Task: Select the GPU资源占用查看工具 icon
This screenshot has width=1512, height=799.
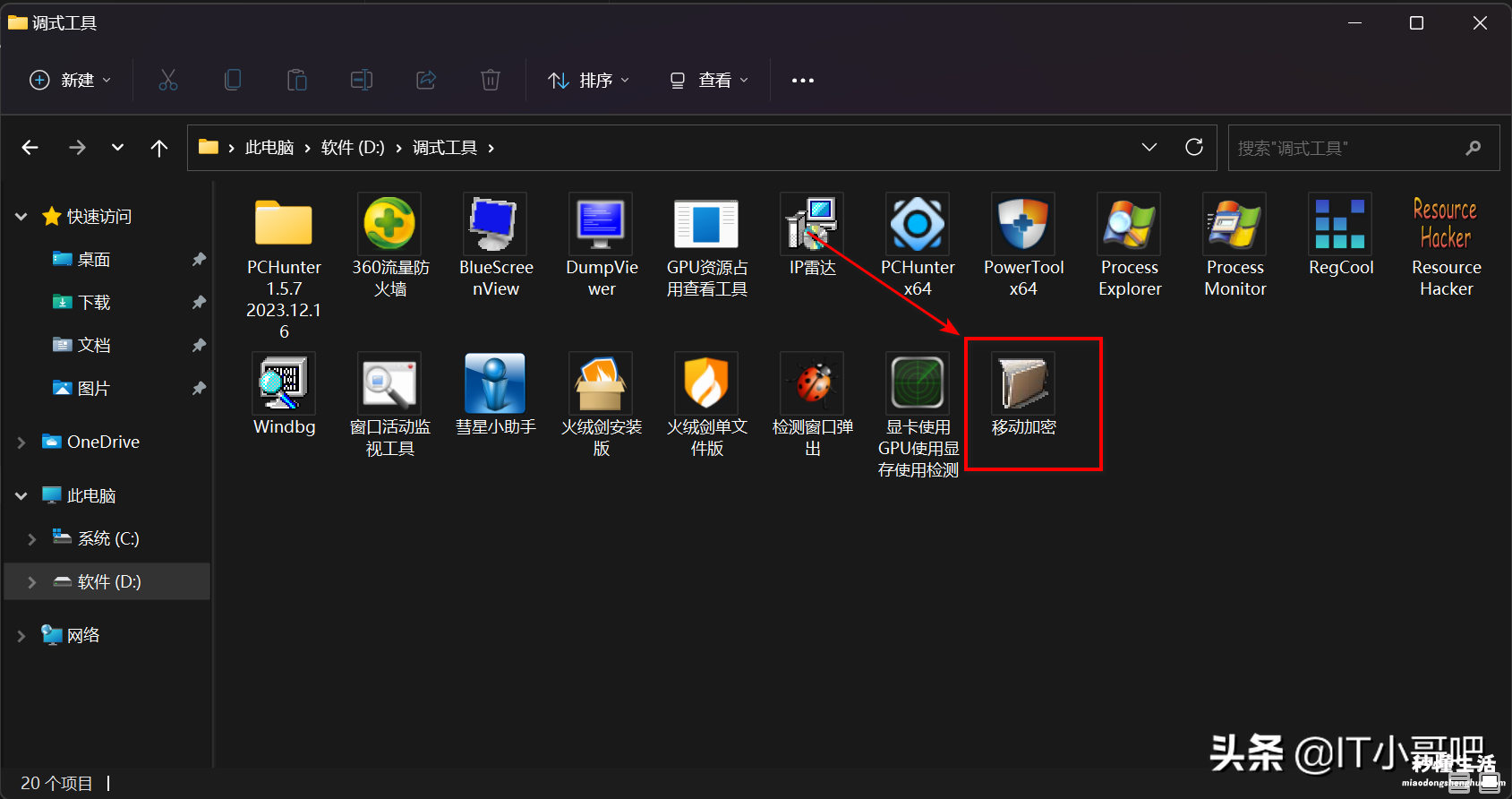Action: (706, 223)
